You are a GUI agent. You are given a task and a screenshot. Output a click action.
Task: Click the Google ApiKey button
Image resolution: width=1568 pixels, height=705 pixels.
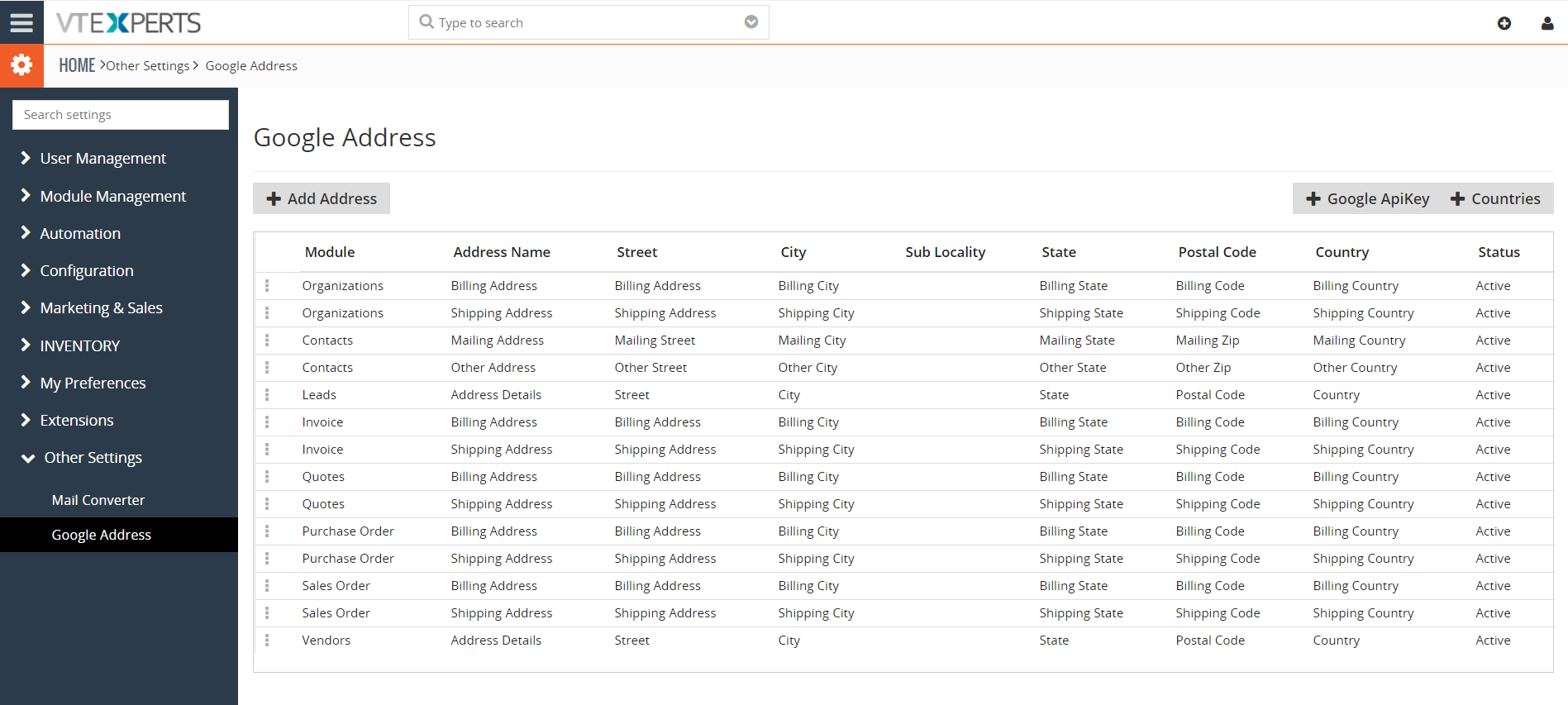point(1367,198)
